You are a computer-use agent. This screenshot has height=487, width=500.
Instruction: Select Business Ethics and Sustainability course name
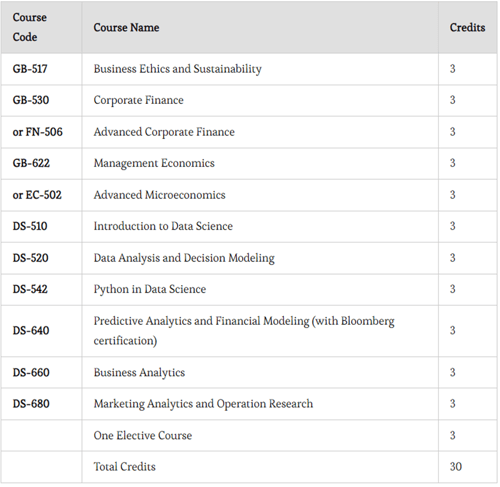coord(177,69)
